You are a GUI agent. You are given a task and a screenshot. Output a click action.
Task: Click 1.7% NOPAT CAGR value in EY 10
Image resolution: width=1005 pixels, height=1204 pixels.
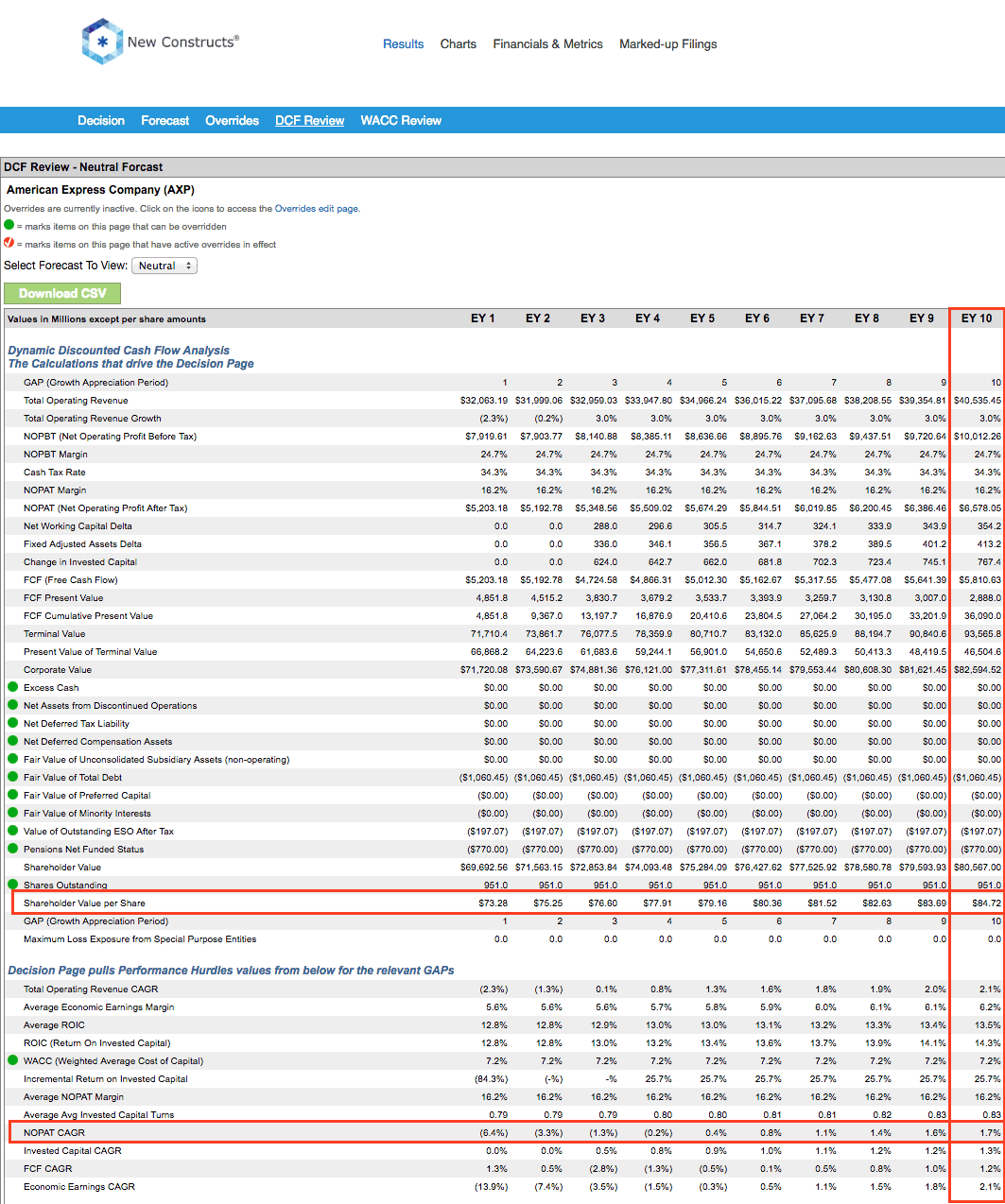coord(990,1132)
